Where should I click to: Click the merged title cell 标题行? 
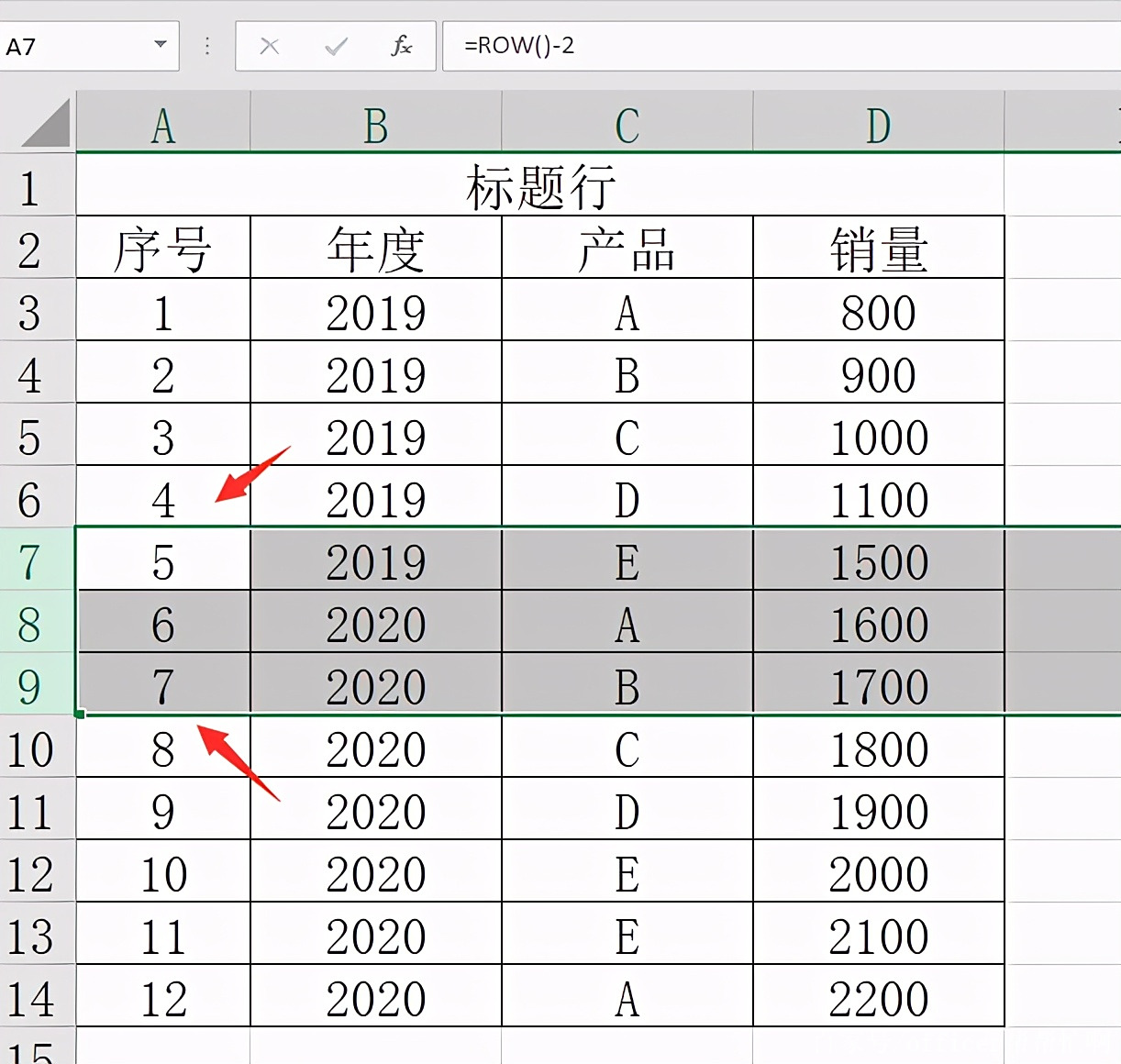539,187
